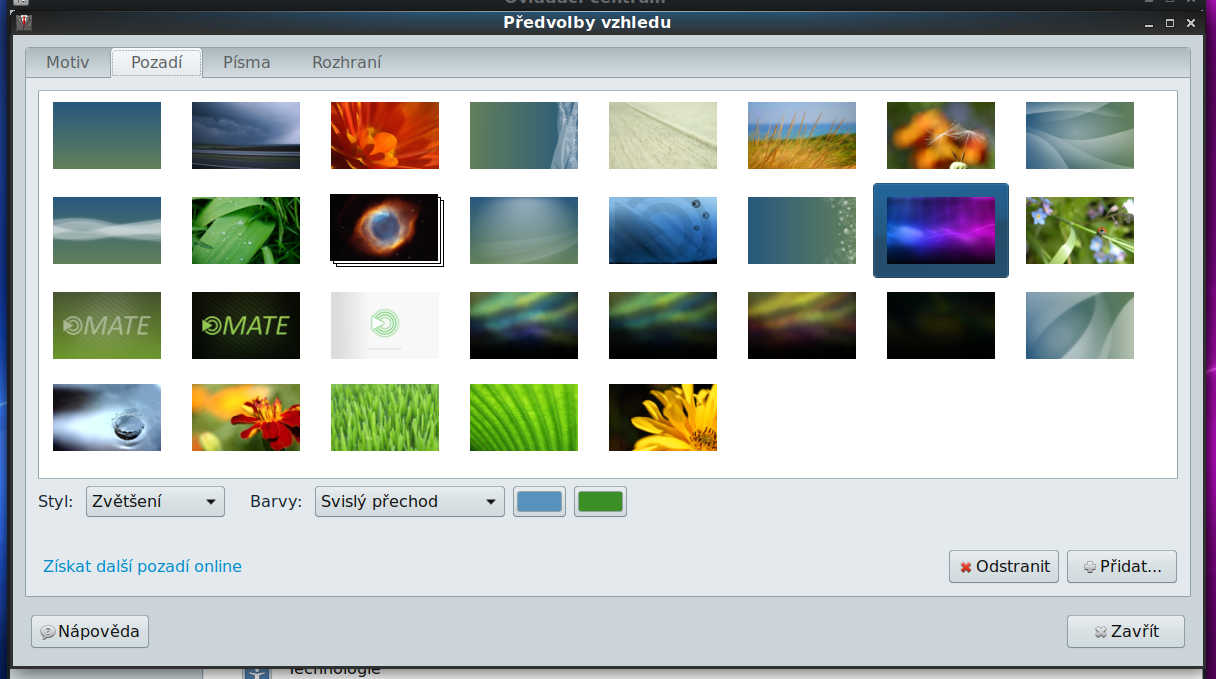Choose the blue flowers with ladybug wallpaper
This screenshot has height=679, width=1216.
pyautogui.click(x=1080, y=230)
